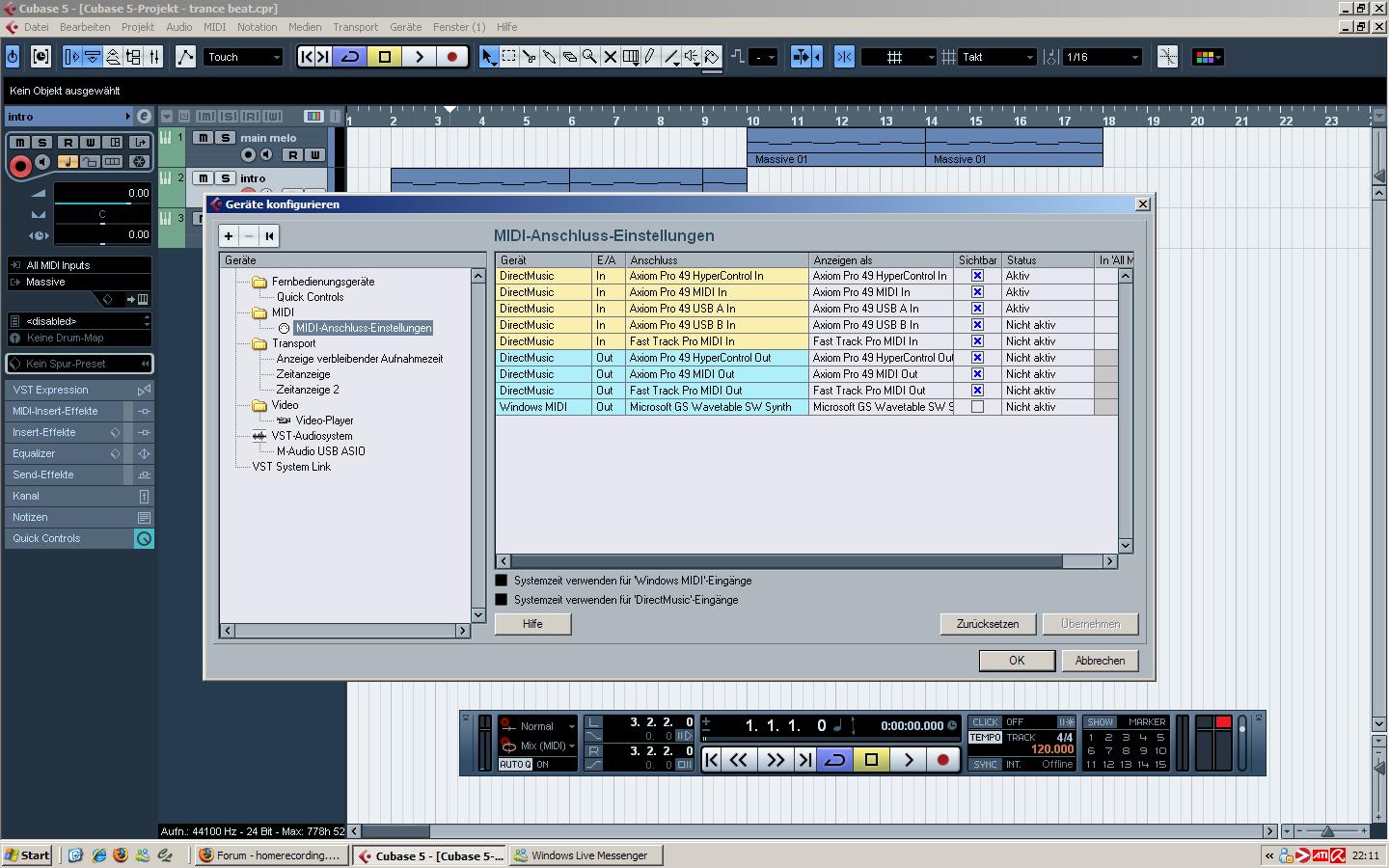Enable Sichtbar for Microsoft GS Wavetable Synth
Screen dimensions: 1389x868
977,407
